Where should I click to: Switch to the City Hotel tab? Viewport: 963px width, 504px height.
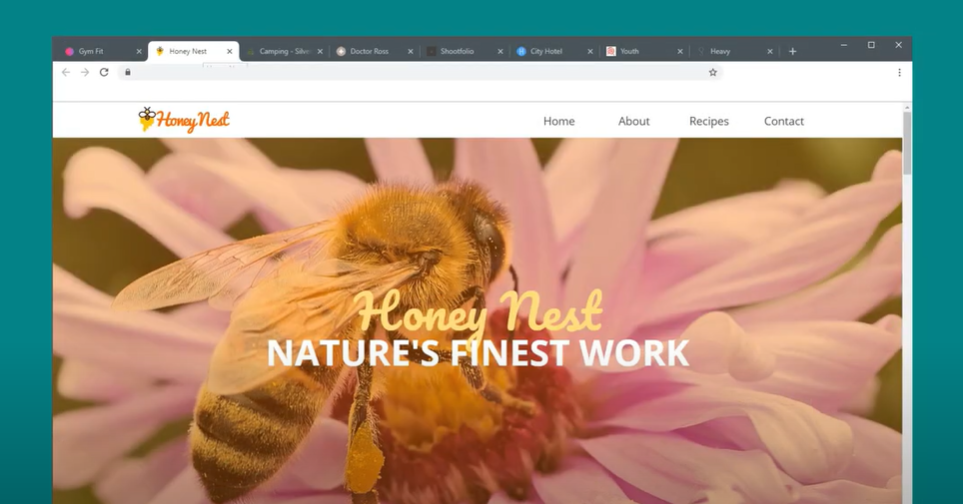click(555, 52)
